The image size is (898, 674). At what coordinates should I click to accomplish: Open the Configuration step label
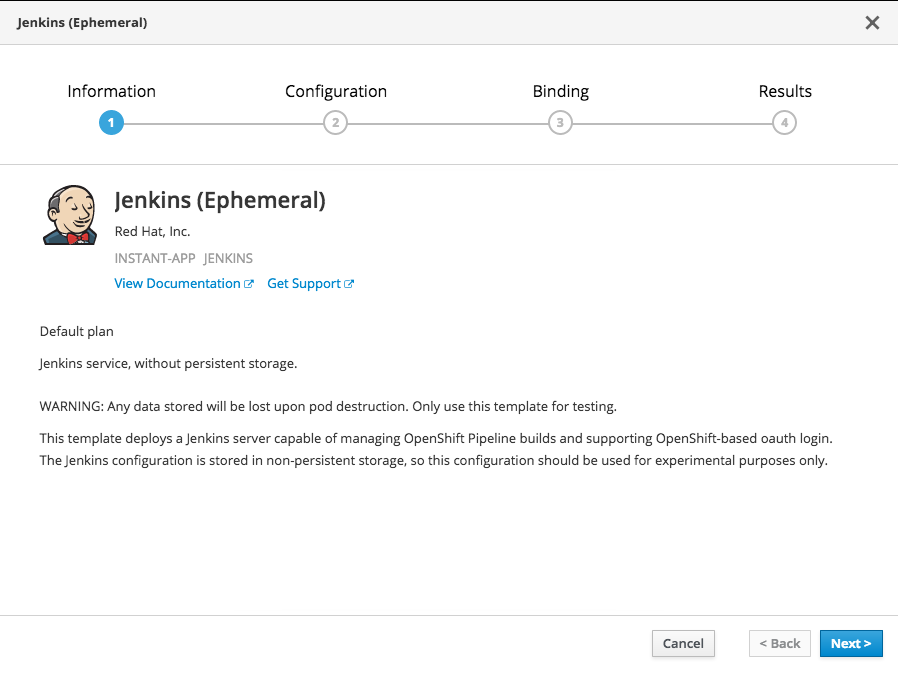(x=336, y=92)
